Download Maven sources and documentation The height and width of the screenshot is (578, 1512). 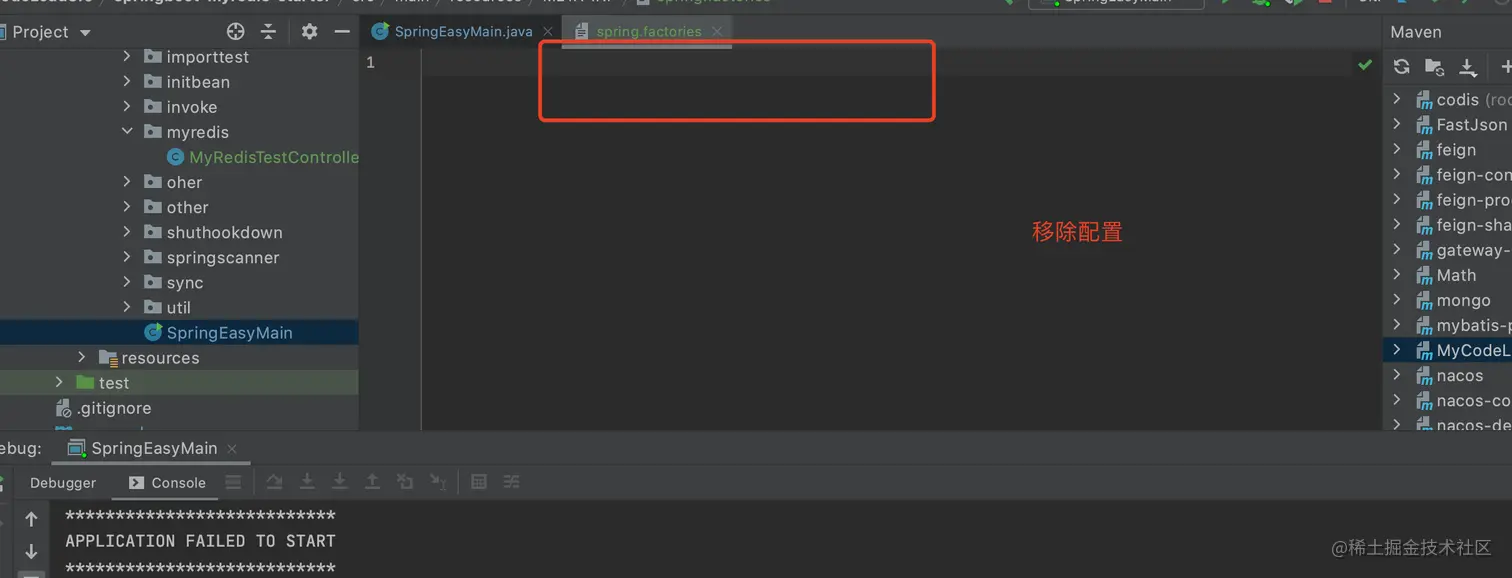[1467, 67]
